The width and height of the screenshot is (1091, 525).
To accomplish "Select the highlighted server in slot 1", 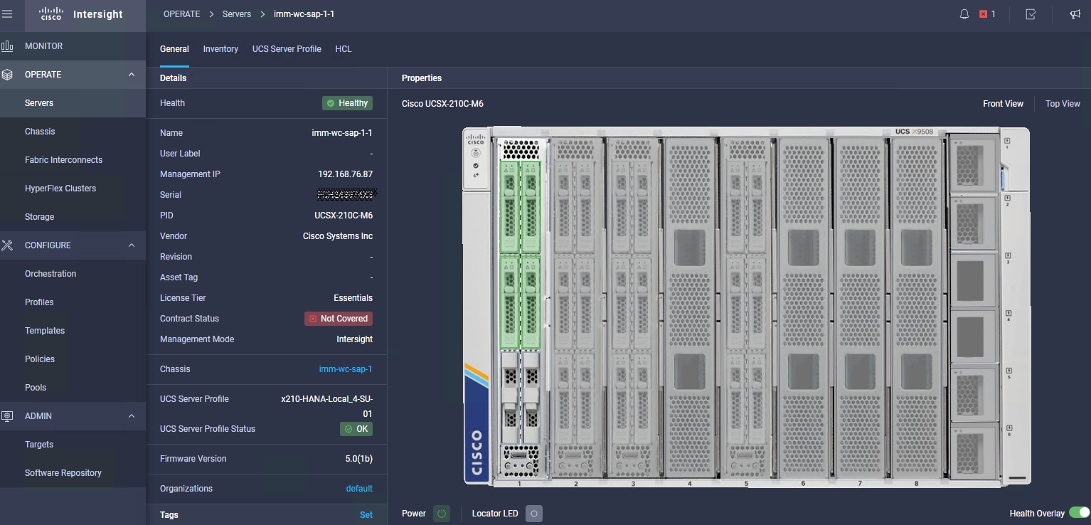I will click(x=520, y=308).
